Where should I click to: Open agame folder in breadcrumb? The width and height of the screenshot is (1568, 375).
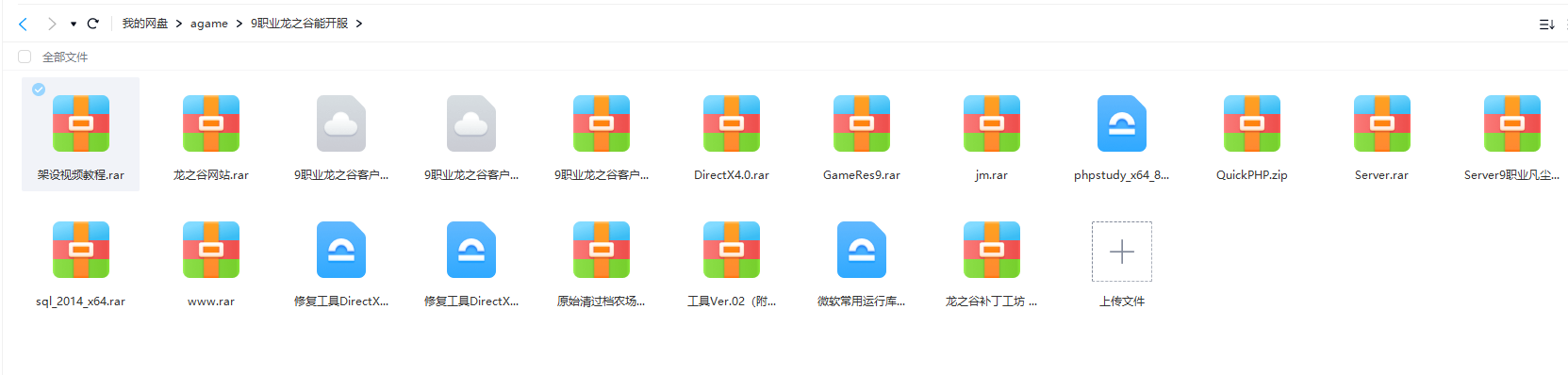(x=209, y=24)
